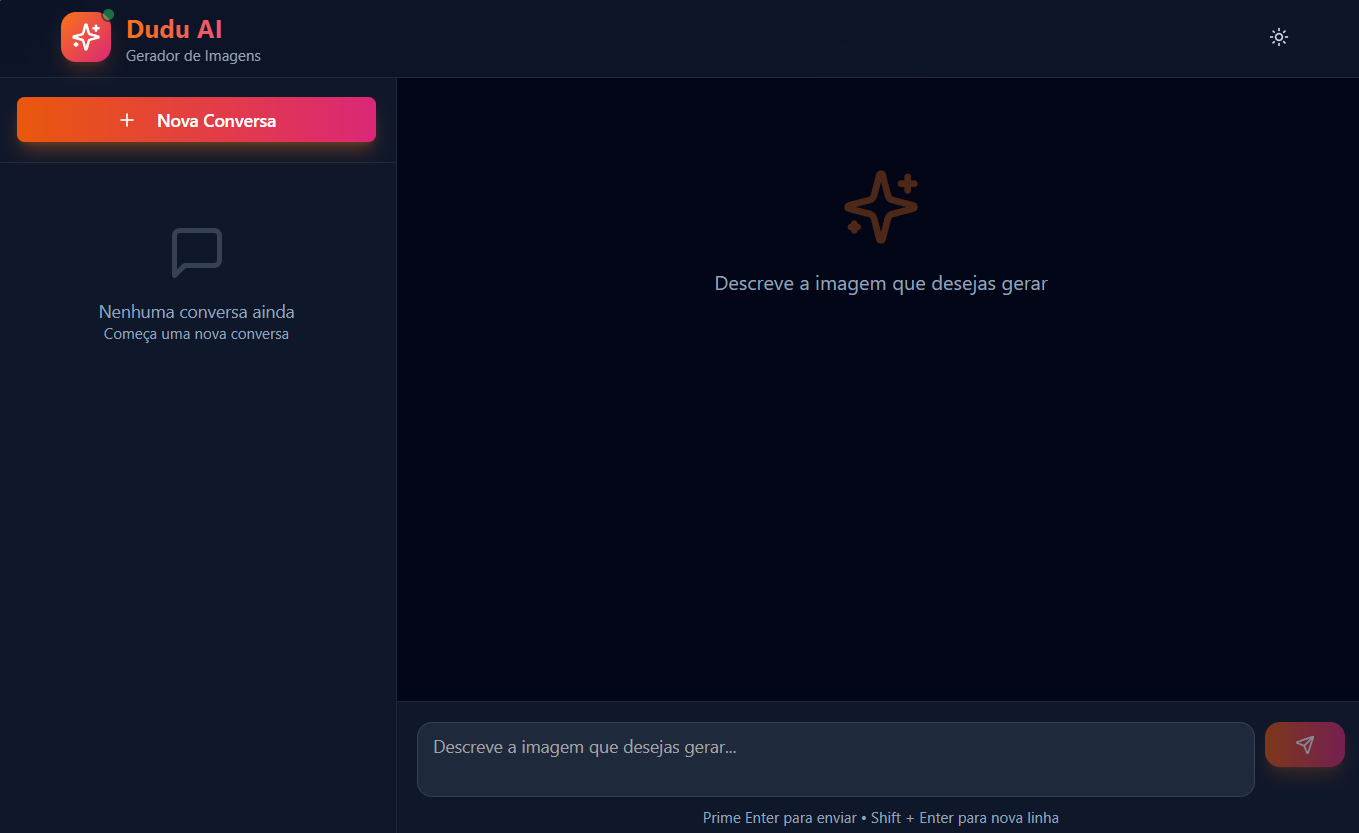Click the Dudu AI title text
The height and width of the screenshot is (833, 1359).
174,29
